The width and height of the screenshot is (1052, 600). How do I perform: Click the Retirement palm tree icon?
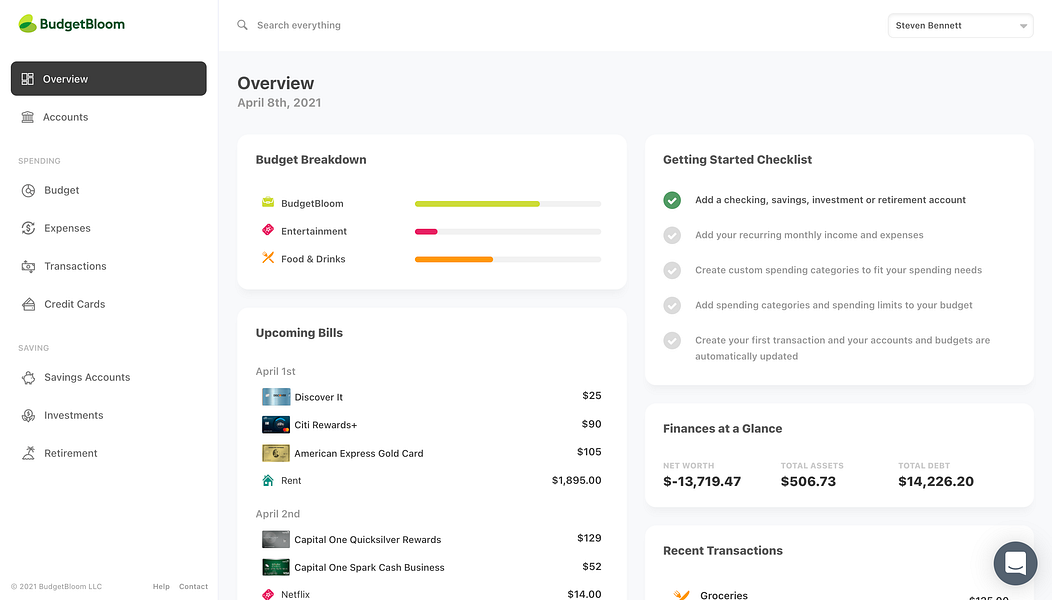coord(28,453)
